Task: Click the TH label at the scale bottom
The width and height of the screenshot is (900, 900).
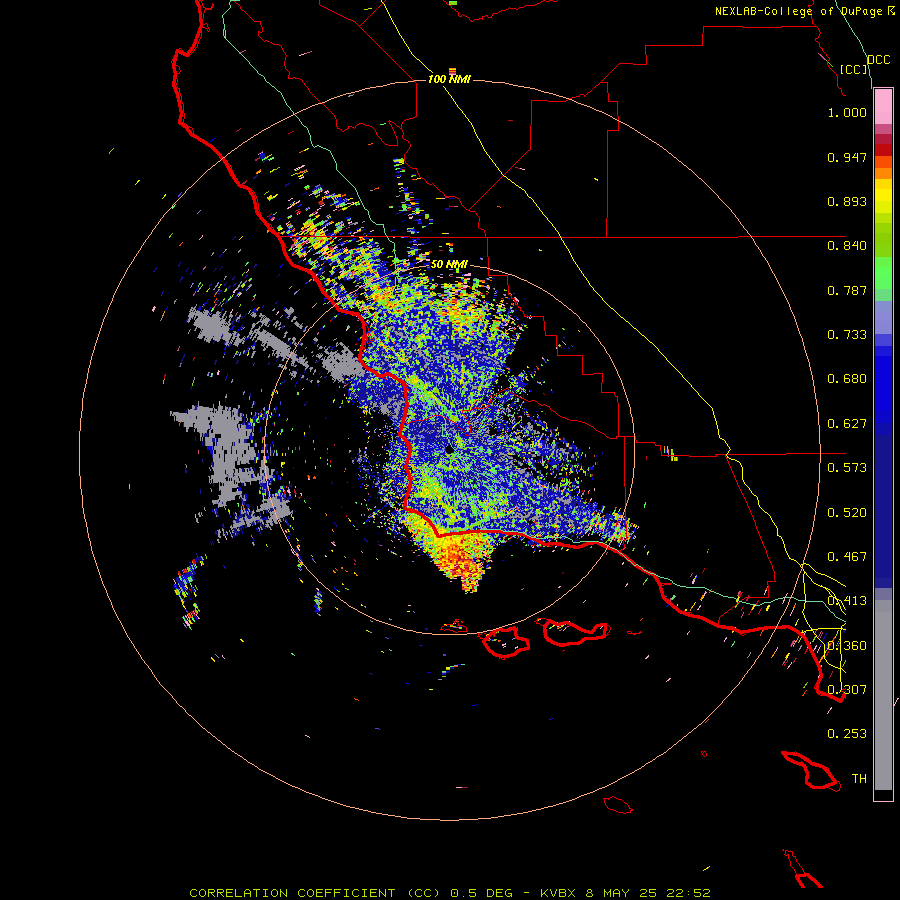Action: tap(859, 779)
